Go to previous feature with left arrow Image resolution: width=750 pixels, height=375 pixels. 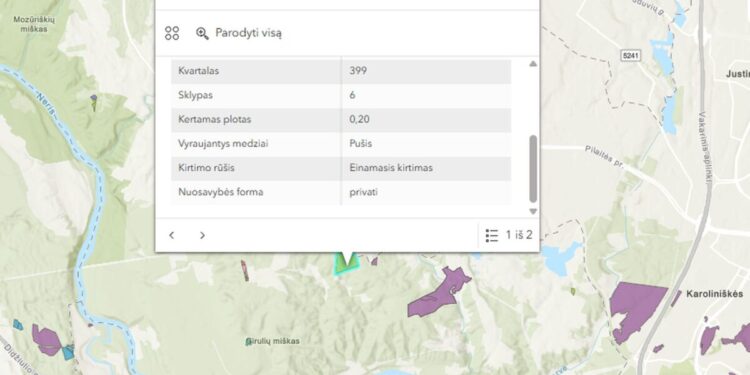click(172, 235)
